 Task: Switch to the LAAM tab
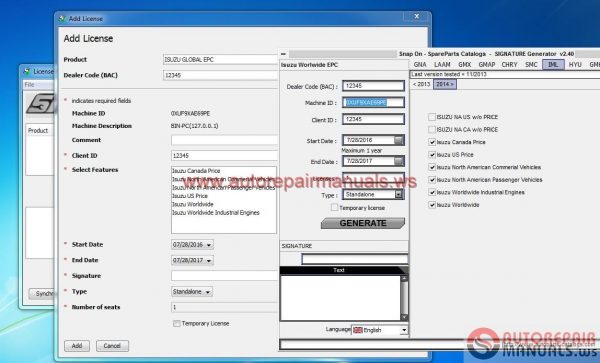(442, 65)
